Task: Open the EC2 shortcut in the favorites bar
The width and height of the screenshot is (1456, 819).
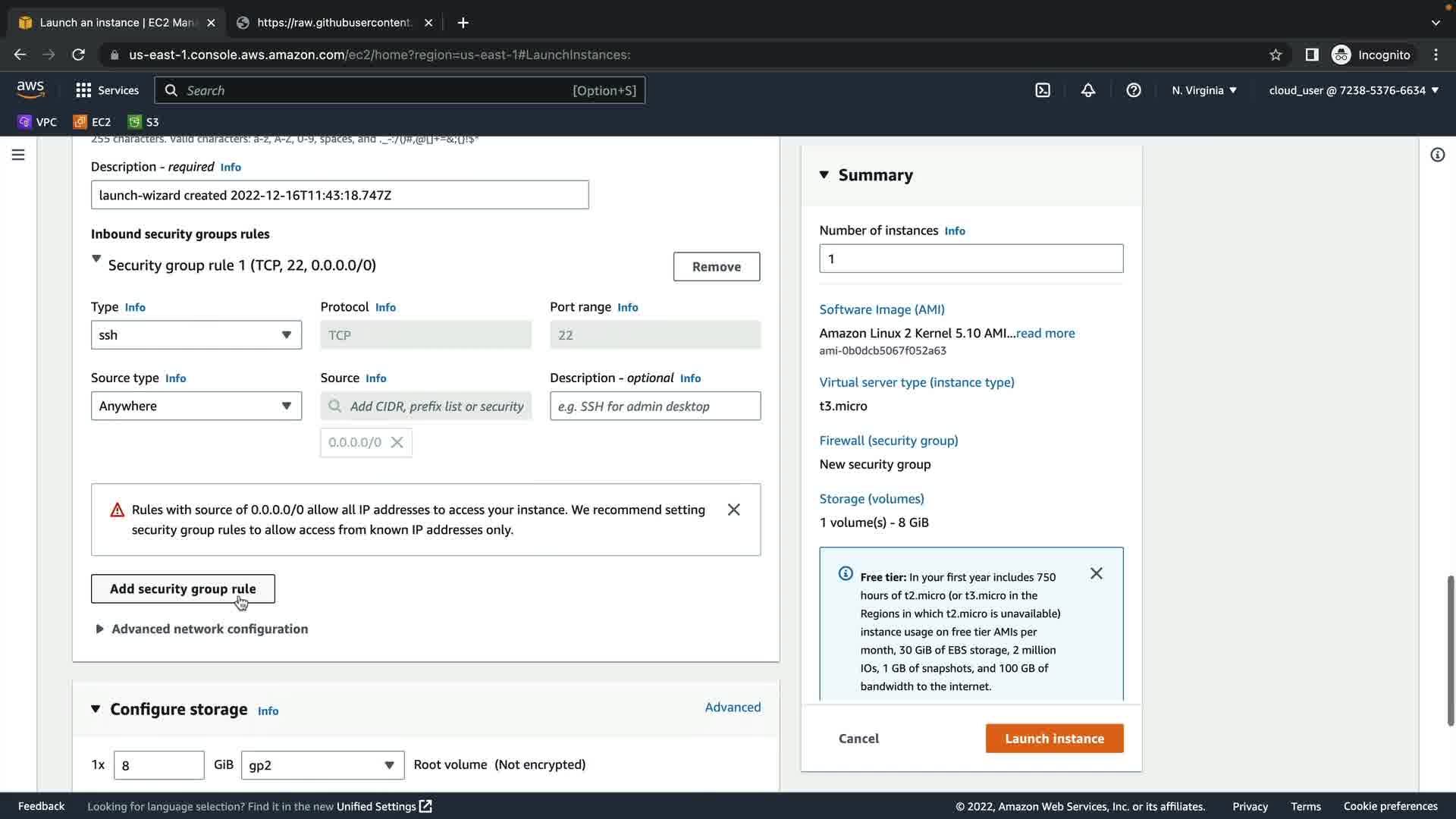Action: 92,122
